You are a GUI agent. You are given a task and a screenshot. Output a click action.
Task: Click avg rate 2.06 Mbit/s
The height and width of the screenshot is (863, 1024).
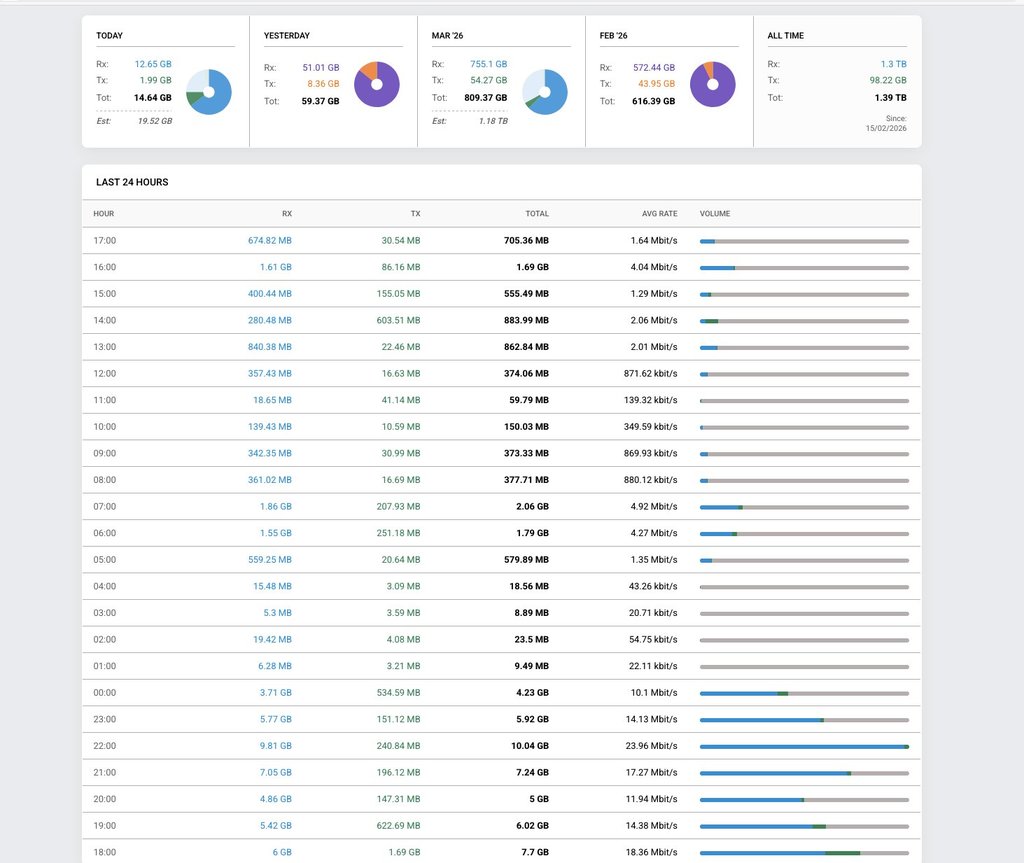tap(654, 320)
